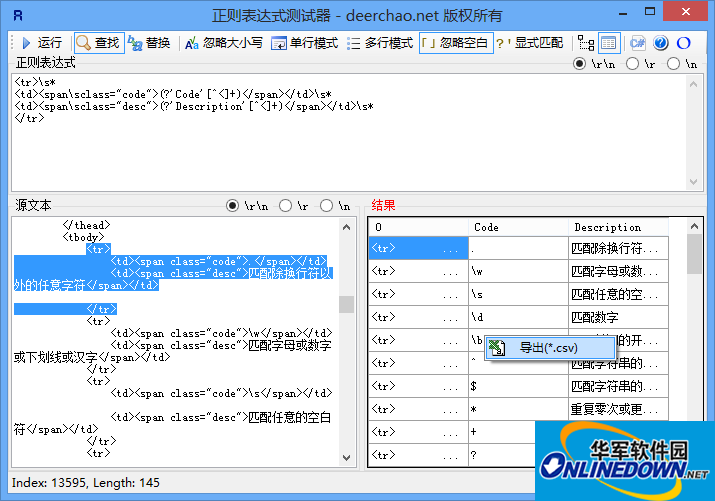Click description cell '重复零次或更...'

pos(618,409)
